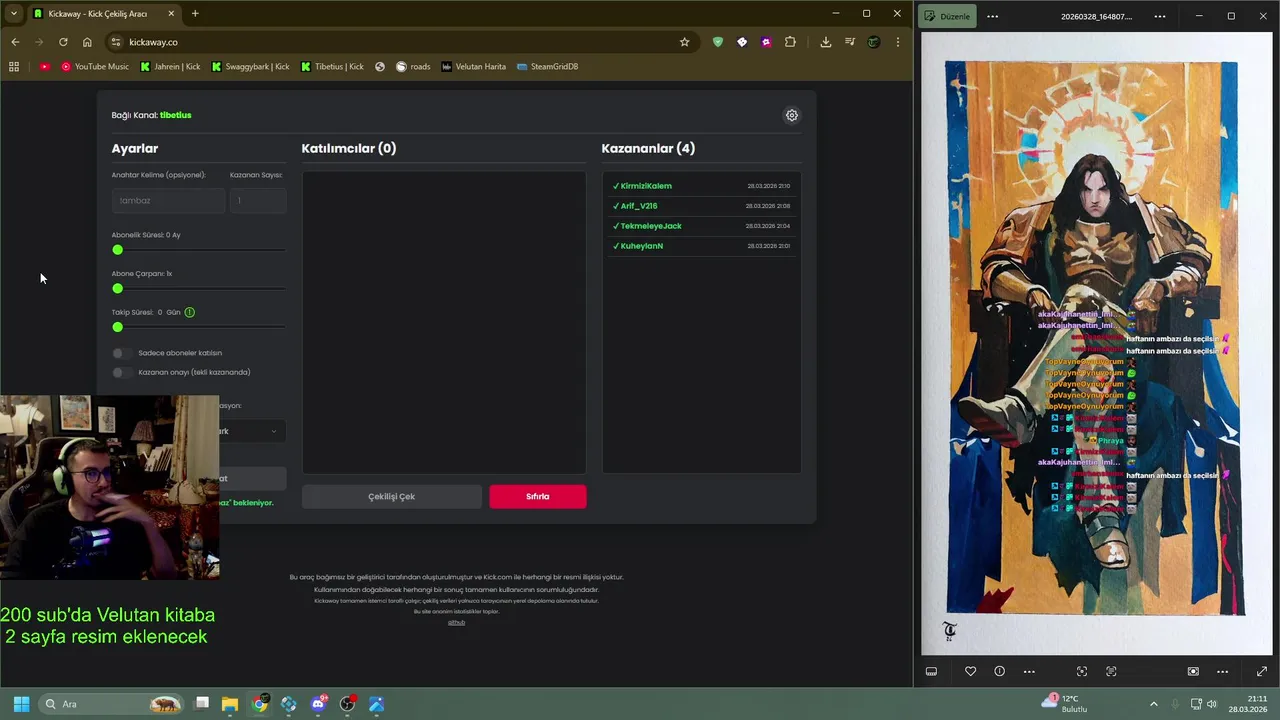Click the visual search scan icon in Photos
This screenshot has width=1280, height=720.
[x=1081, y=671]
